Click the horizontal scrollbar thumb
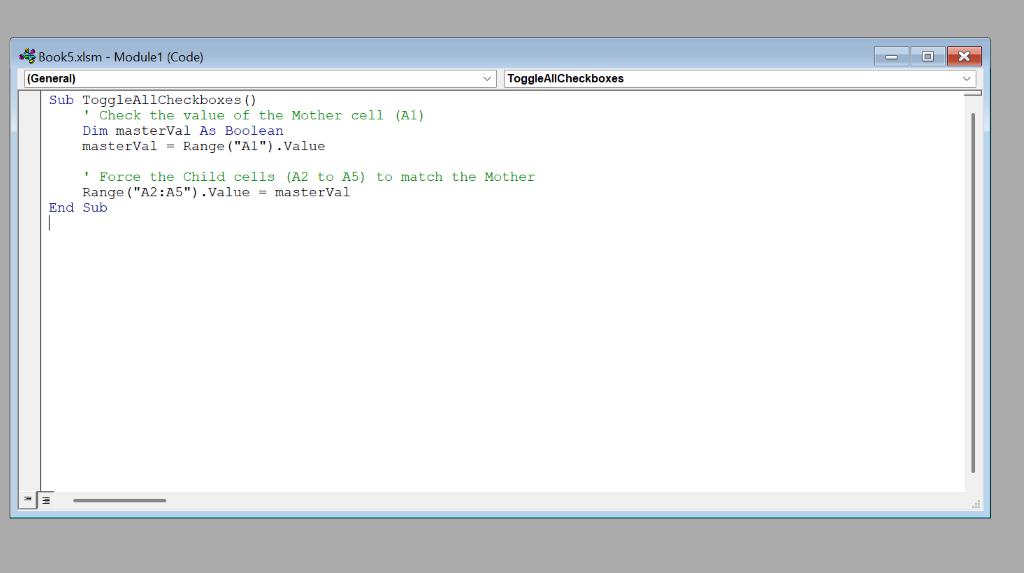Viewport: 1024px width, 573px height. coord(120,500)
